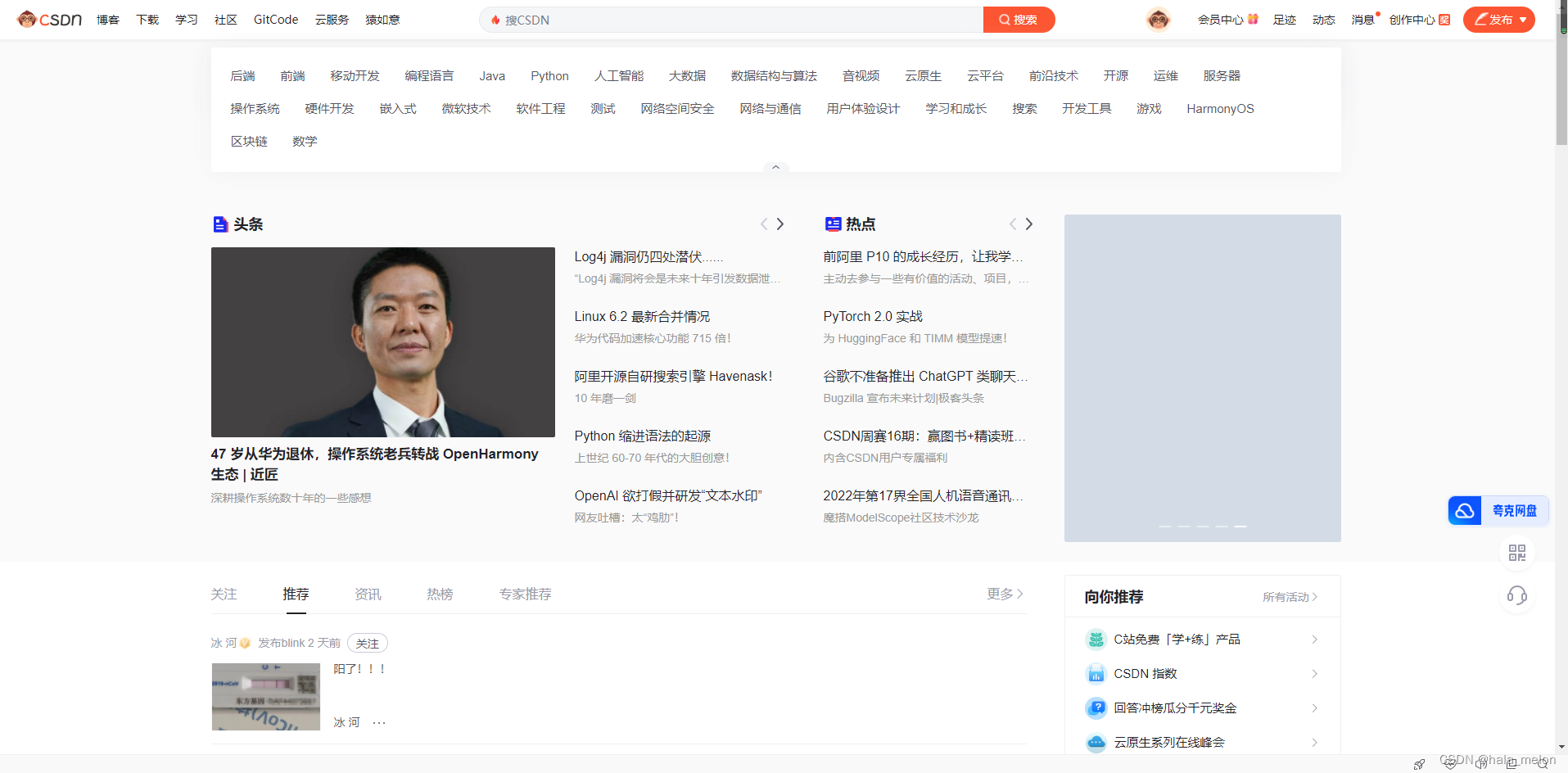Open 猿如意 in top navigation
Viewport: 1568px width, 773px height.
point(382,20)
